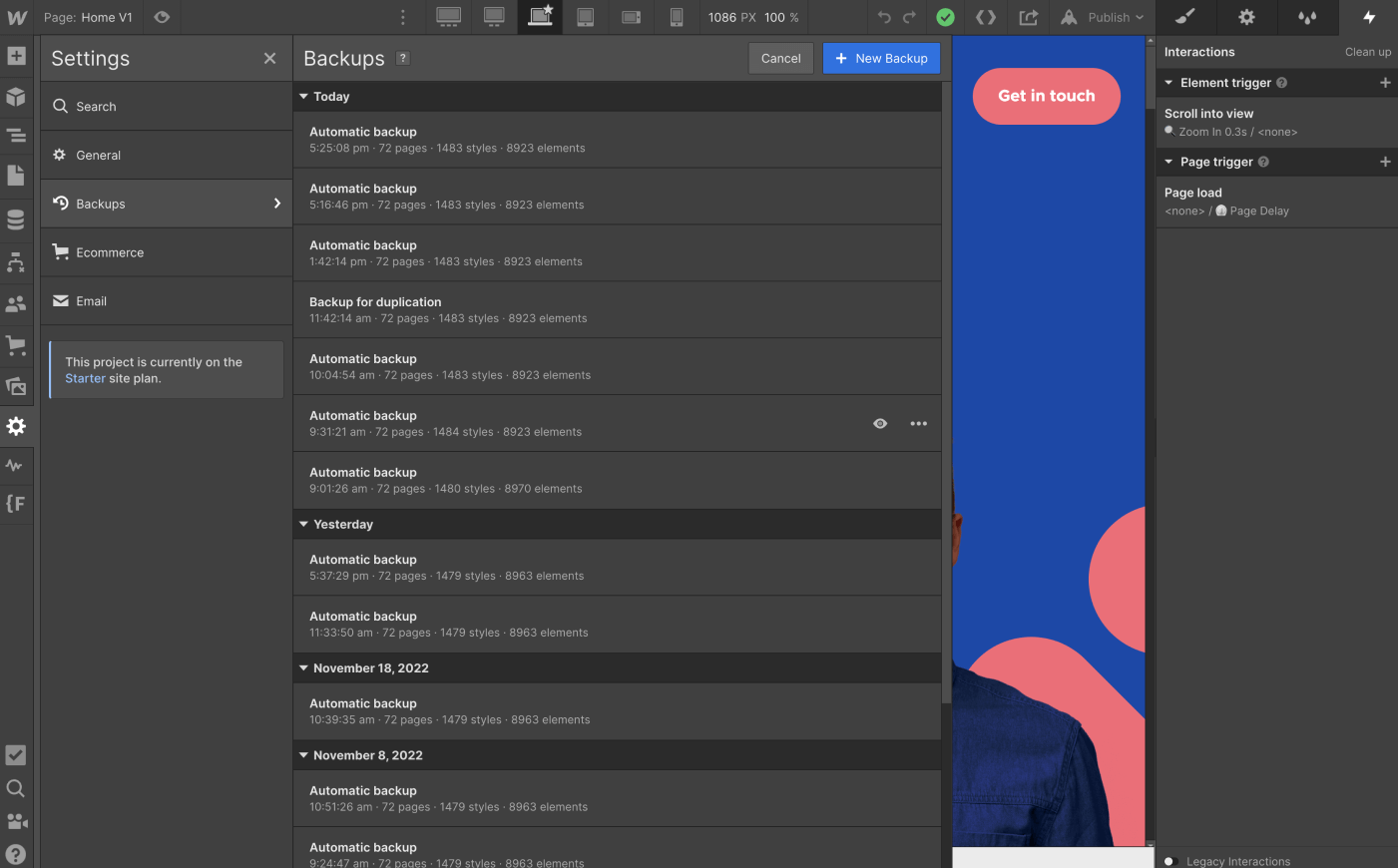1398x868 pixels.
Task: Collapse the Today backups section
Action: pos(303,96)
